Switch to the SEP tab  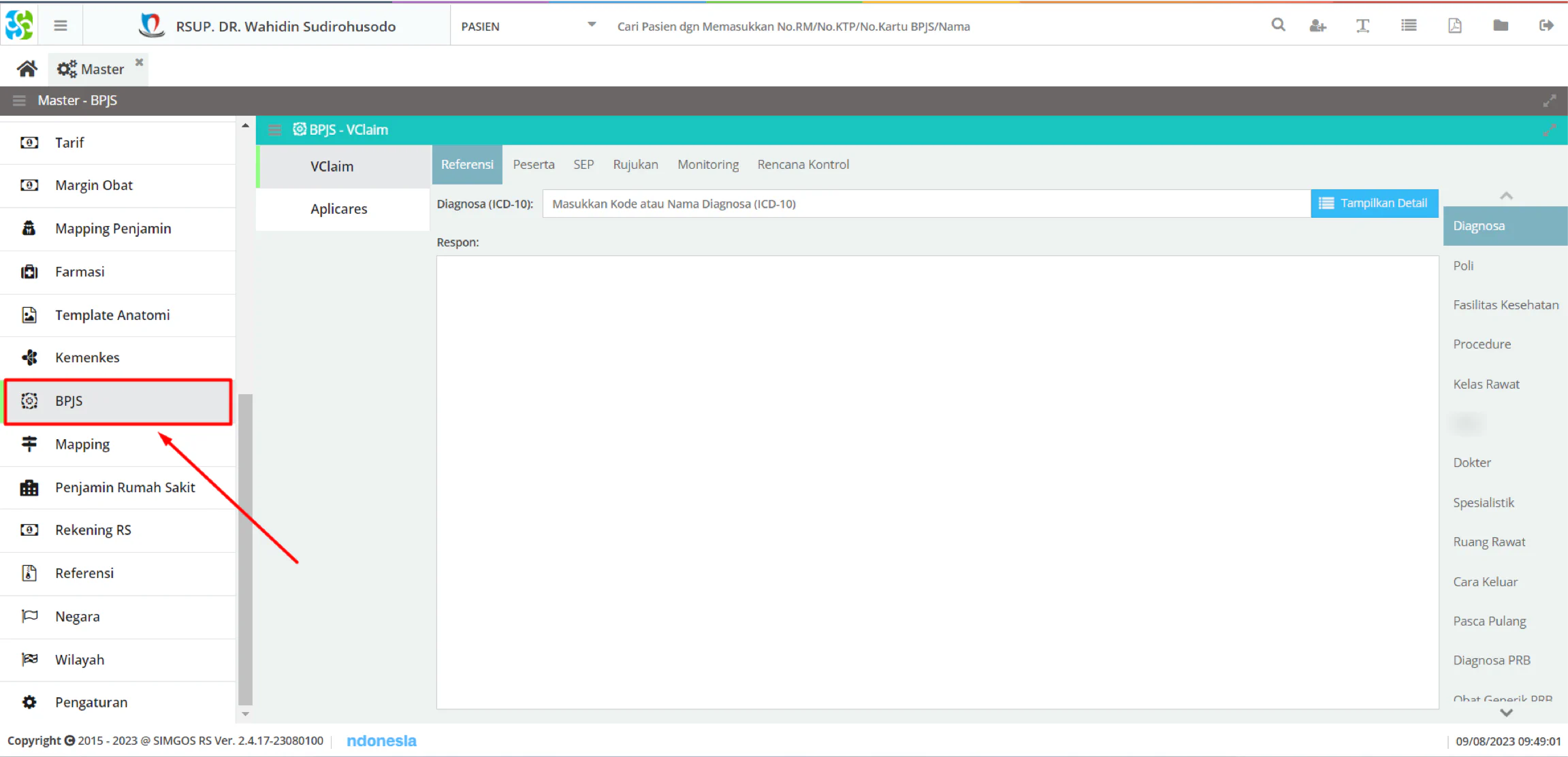click(583, 165)
